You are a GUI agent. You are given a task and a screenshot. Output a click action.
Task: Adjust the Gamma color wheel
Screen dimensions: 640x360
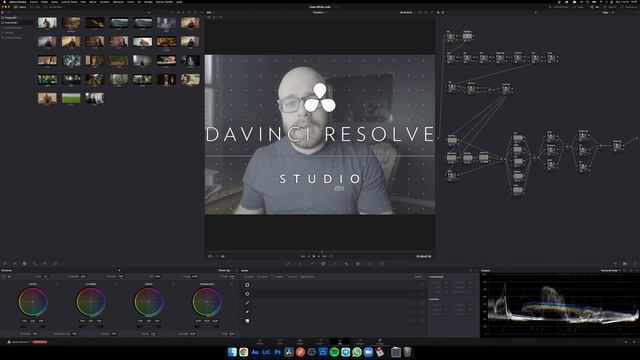(91, 302)
